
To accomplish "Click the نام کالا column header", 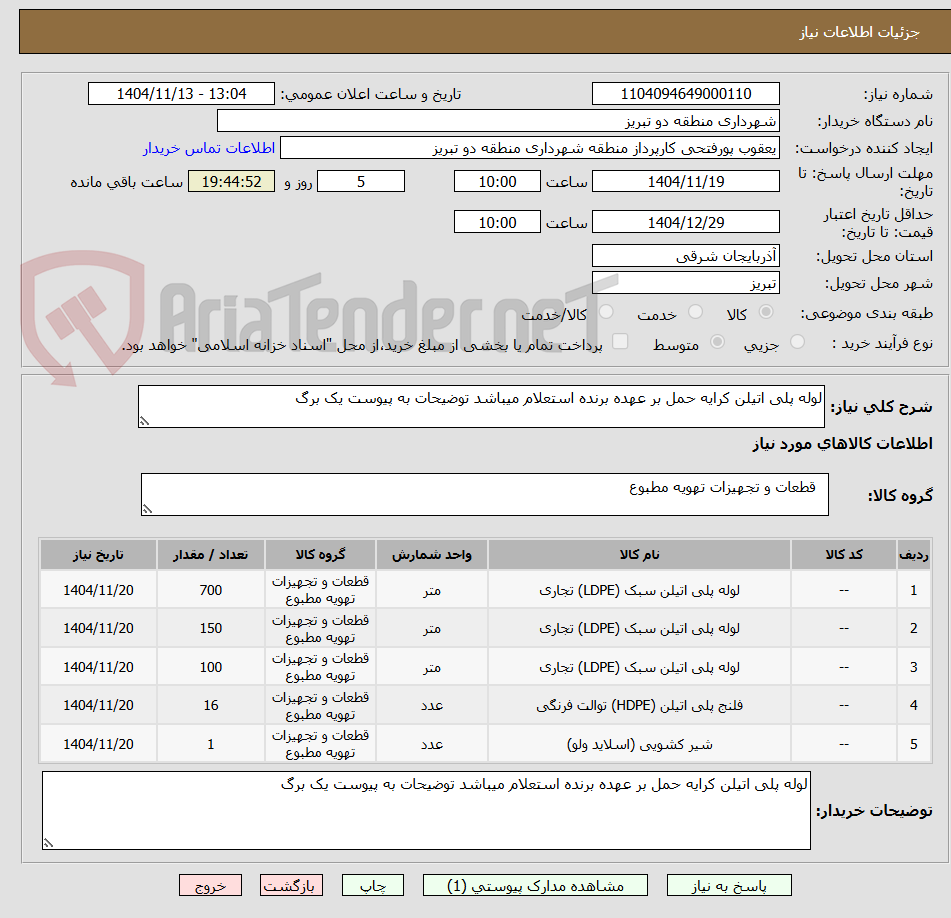I will coord(639,554).
